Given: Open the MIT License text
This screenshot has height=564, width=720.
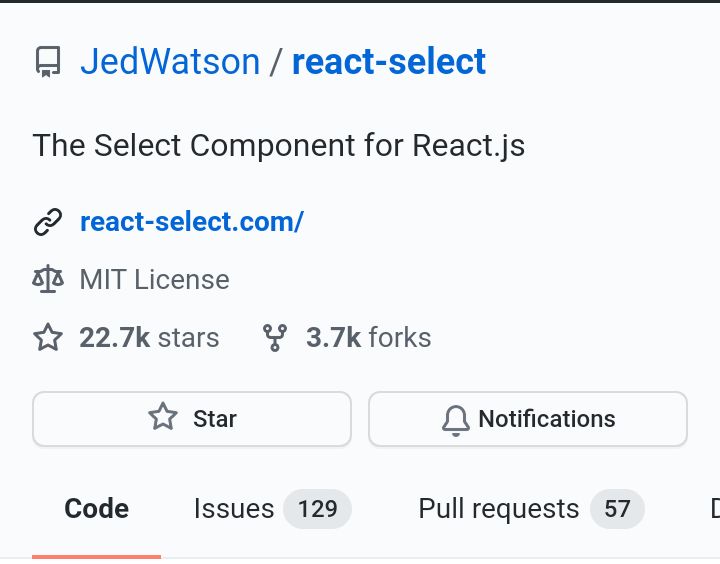Looking at the screenshot, I should pyautogui.click(x=154, y=280).
